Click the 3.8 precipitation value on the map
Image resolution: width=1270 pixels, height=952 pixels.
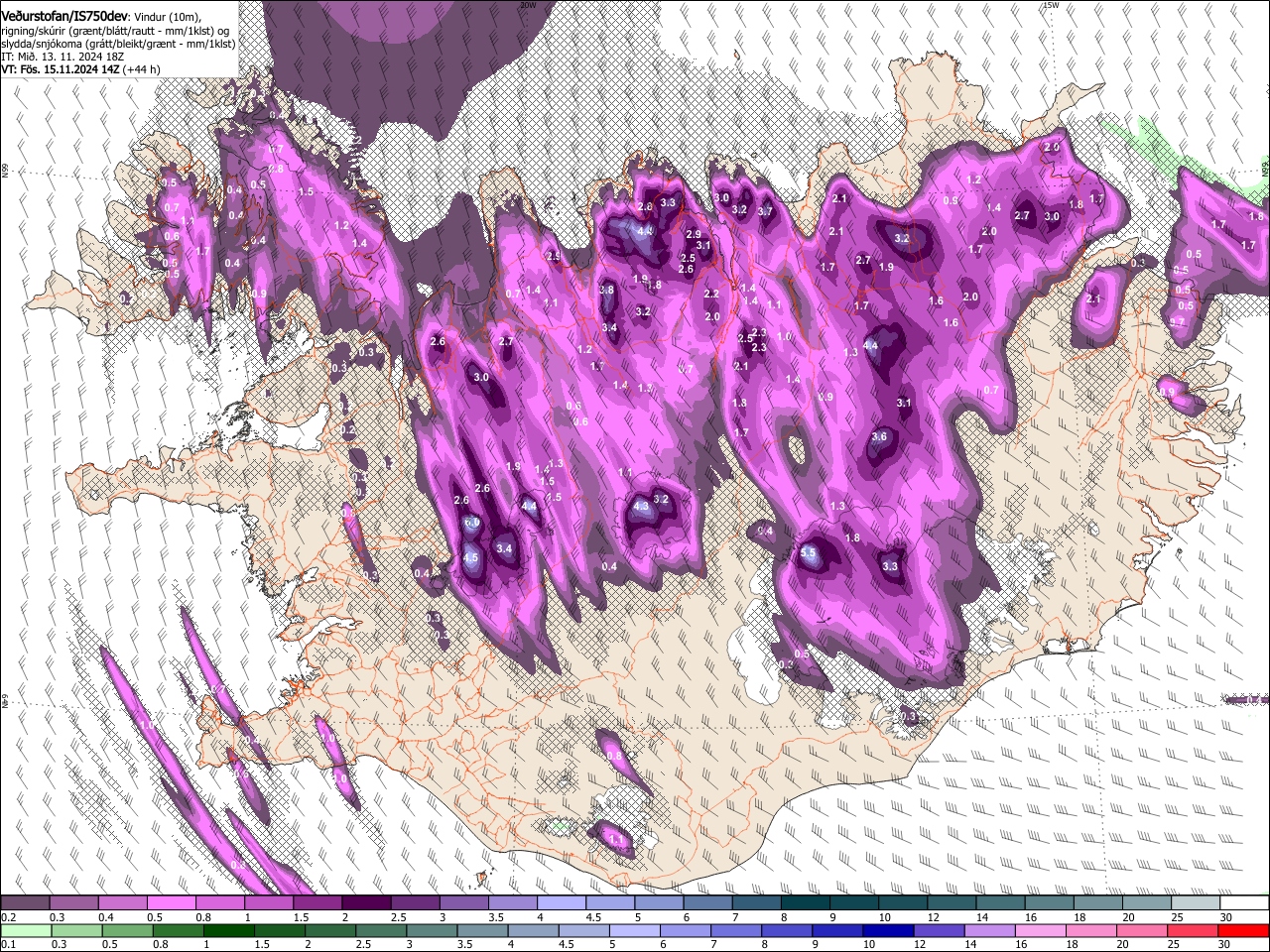(x=607, y=290)
